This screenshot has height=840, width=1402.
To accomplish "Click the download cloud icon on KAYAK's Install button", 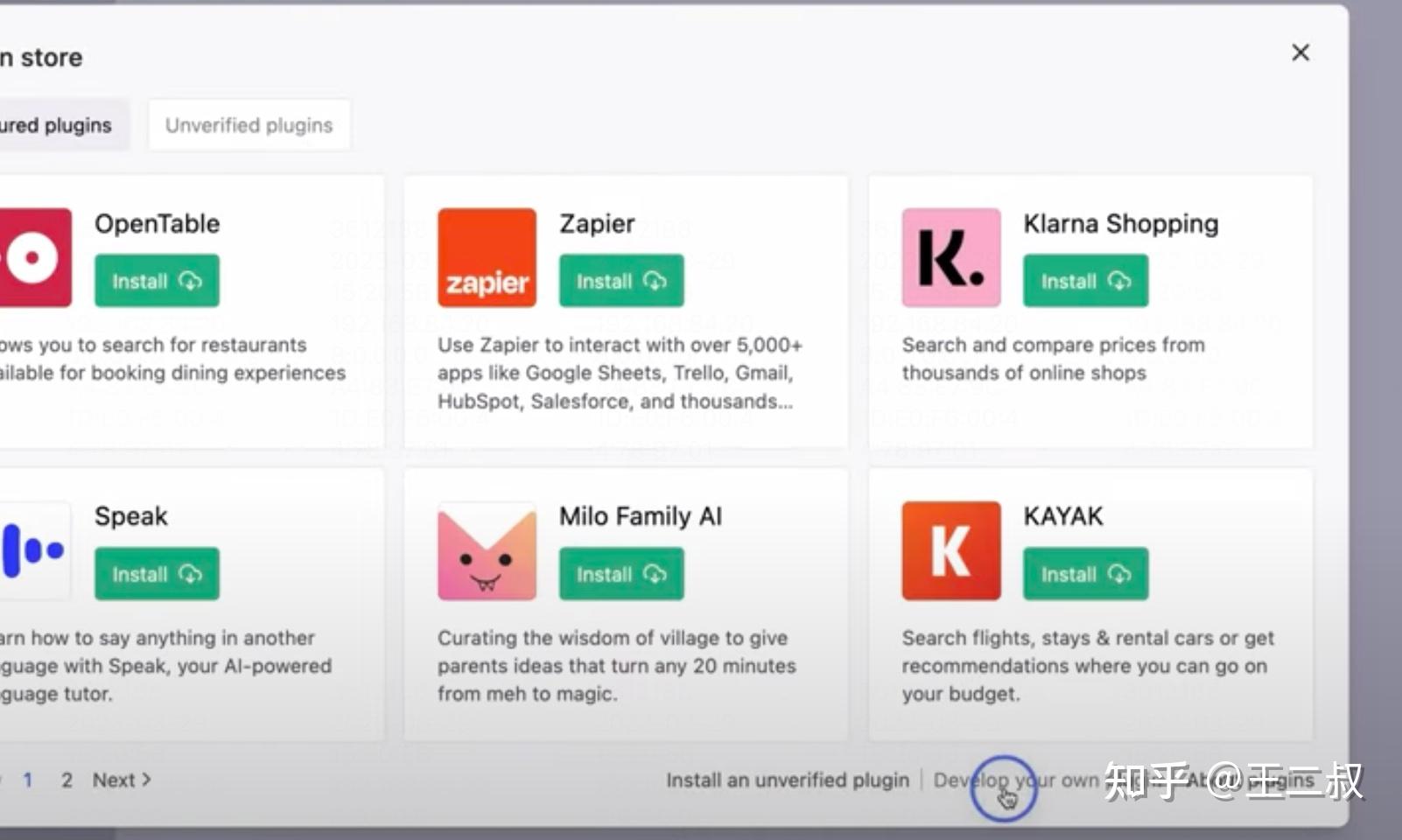I will coord(1120,575).
